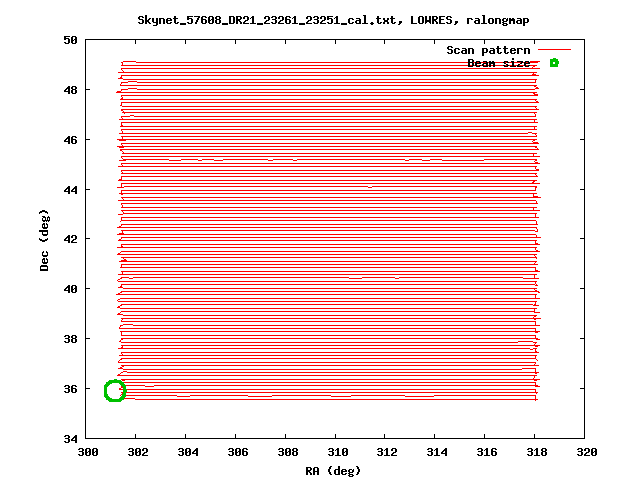Click the y-axis tick label 48
The image size is (640, 480).
[70, 90]
